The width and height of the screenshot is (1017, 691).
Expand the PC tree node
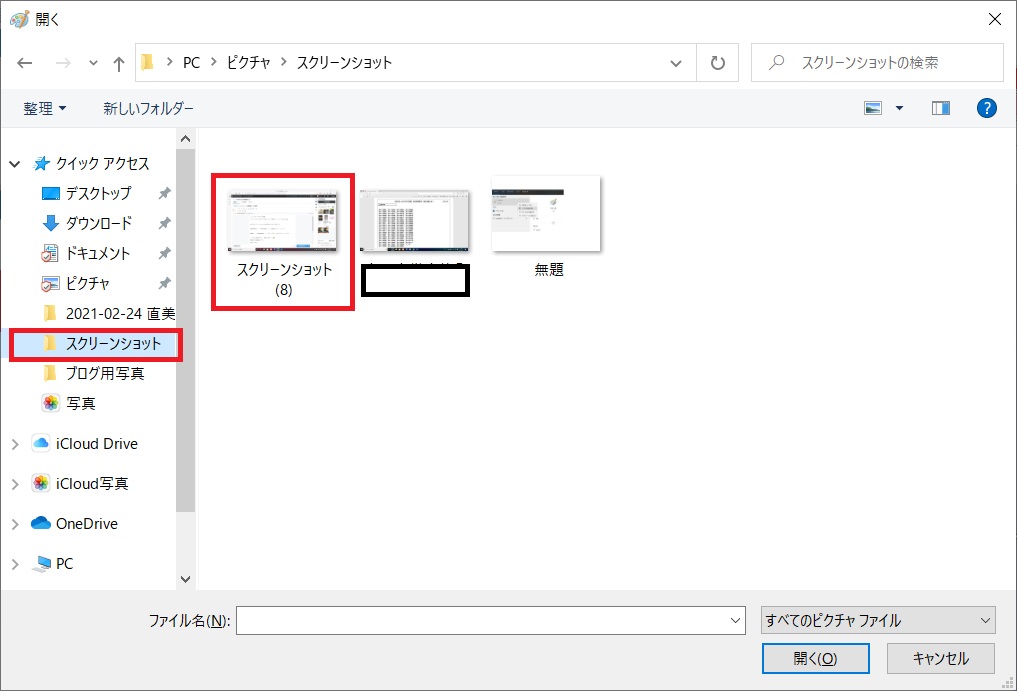click(16, 564)
